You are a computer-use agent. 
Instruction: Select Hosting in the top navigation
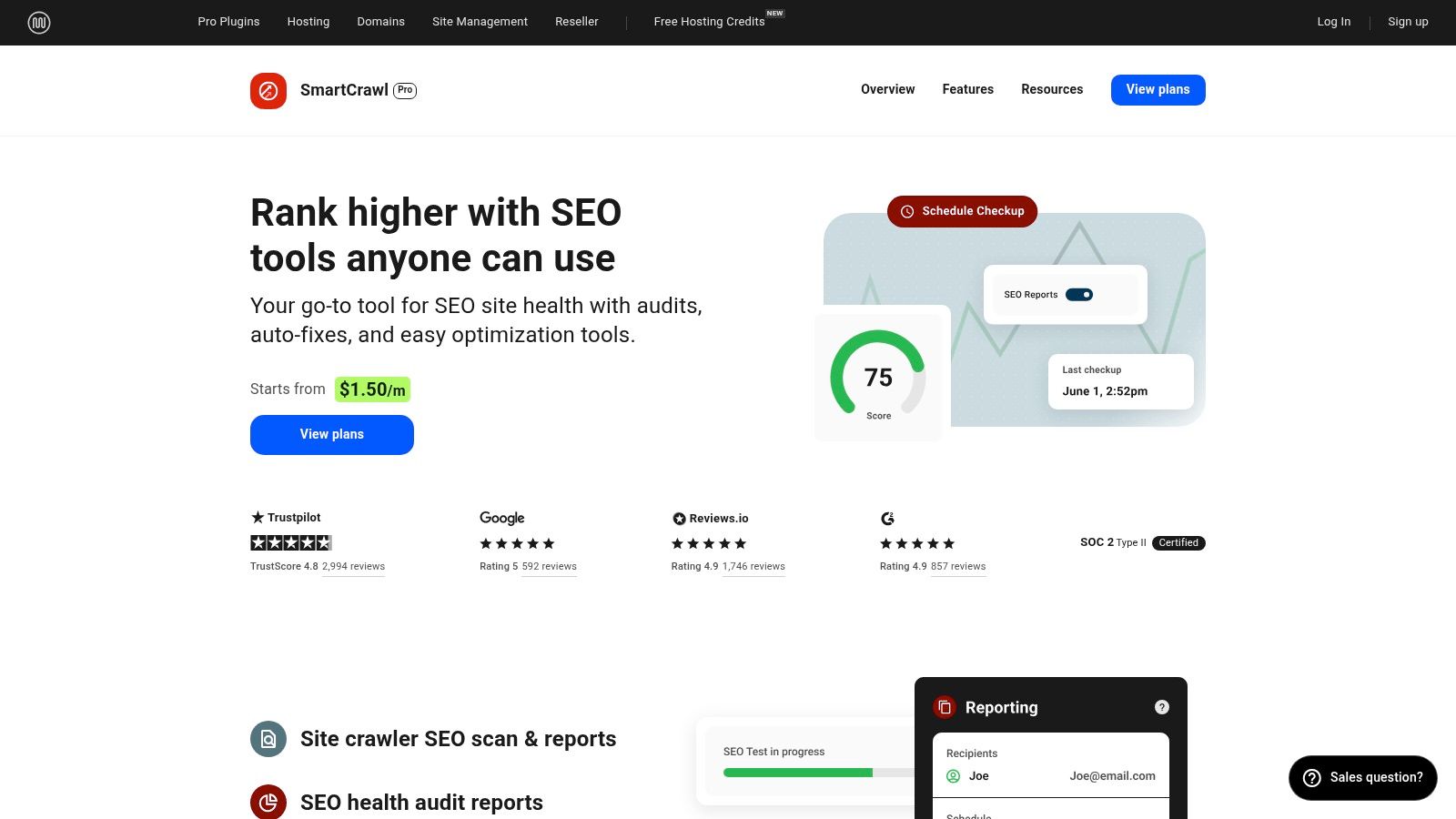308,22
